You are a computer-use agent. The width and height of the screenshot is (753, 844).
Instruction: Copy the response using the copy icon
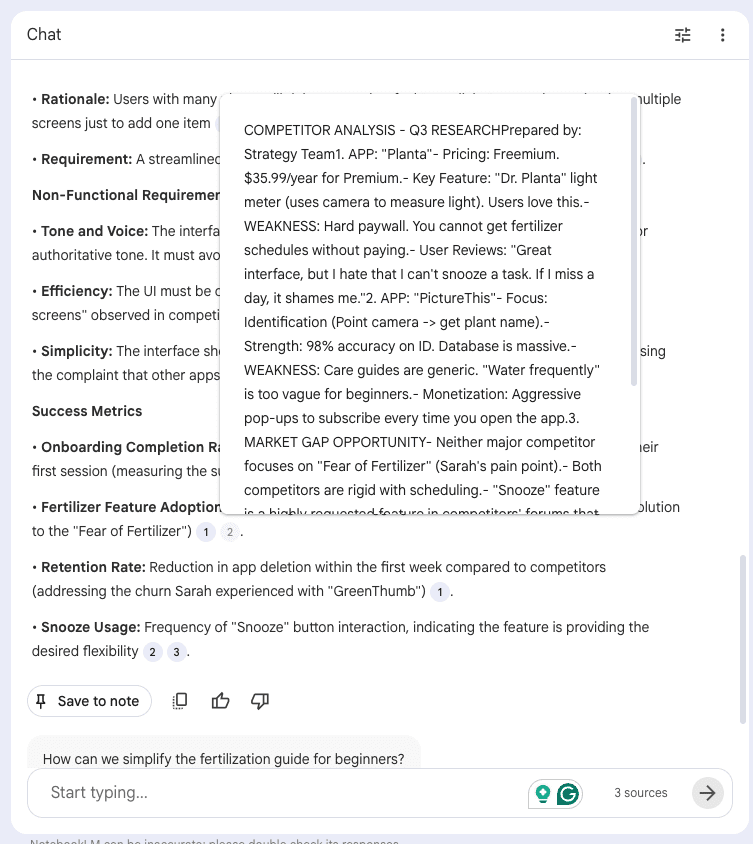coord(180,701)
